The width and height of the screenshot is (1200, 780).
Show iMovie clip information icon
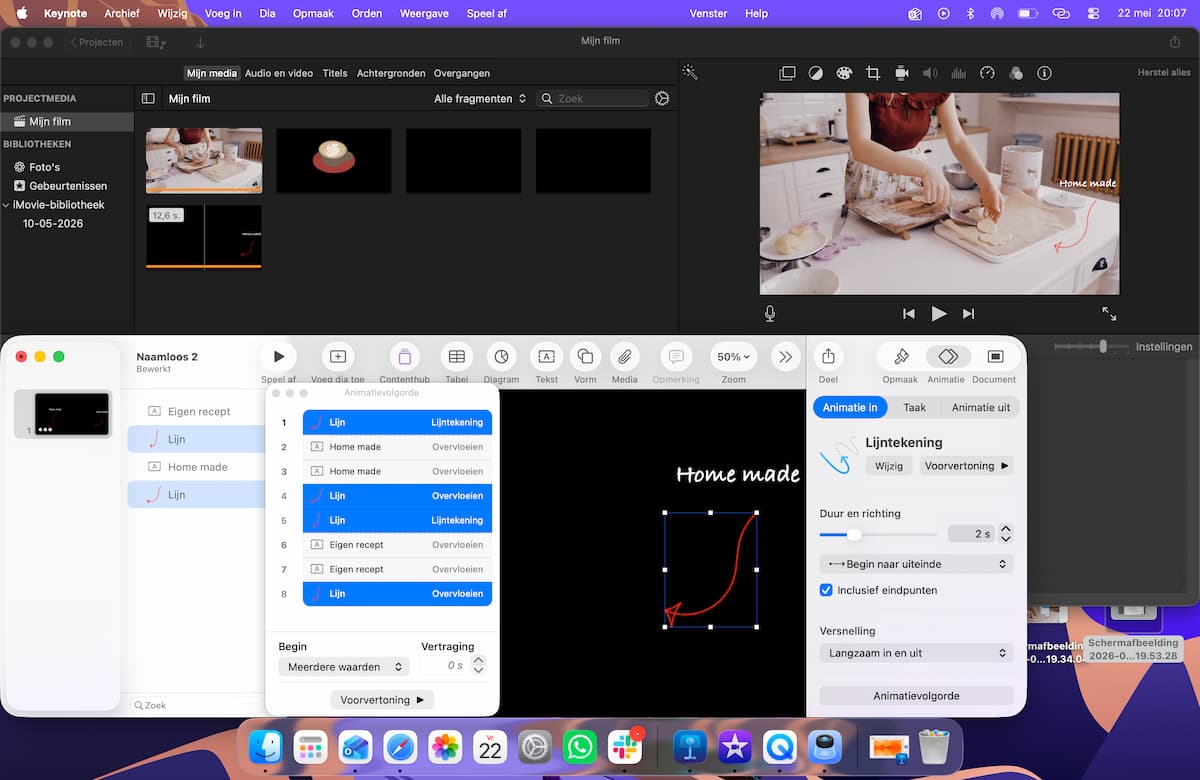click(x=1044, y=73)
